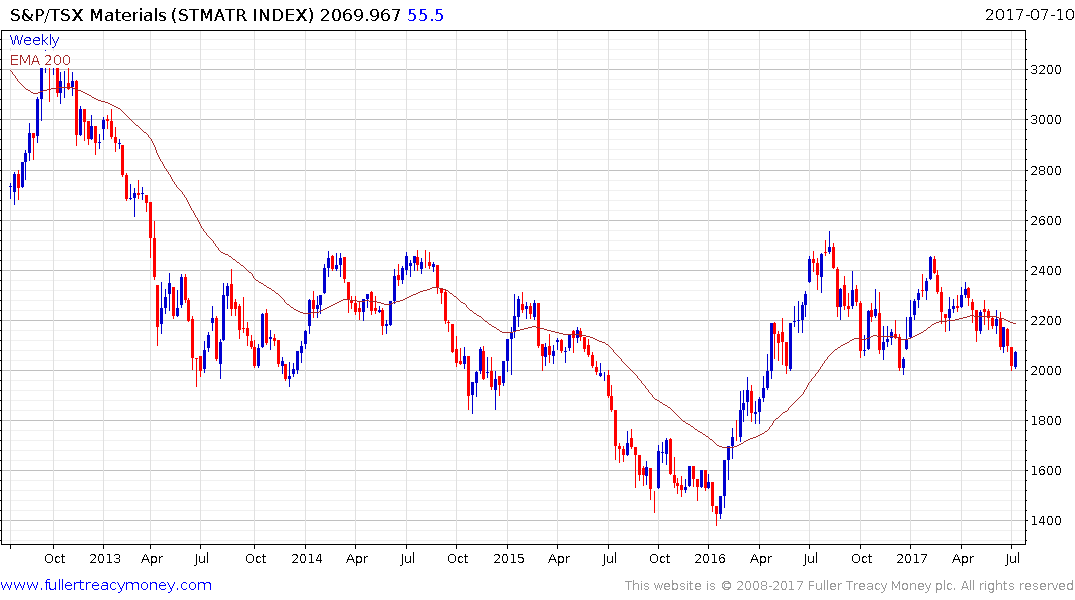Image resolution: width=1075 pixels, height=600 pixels.
Task: Click the 1400 price axis label
Action: 1046,520
